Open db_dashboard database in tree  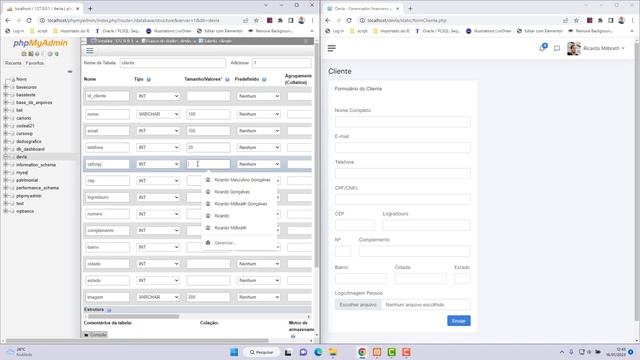[30, 149]
